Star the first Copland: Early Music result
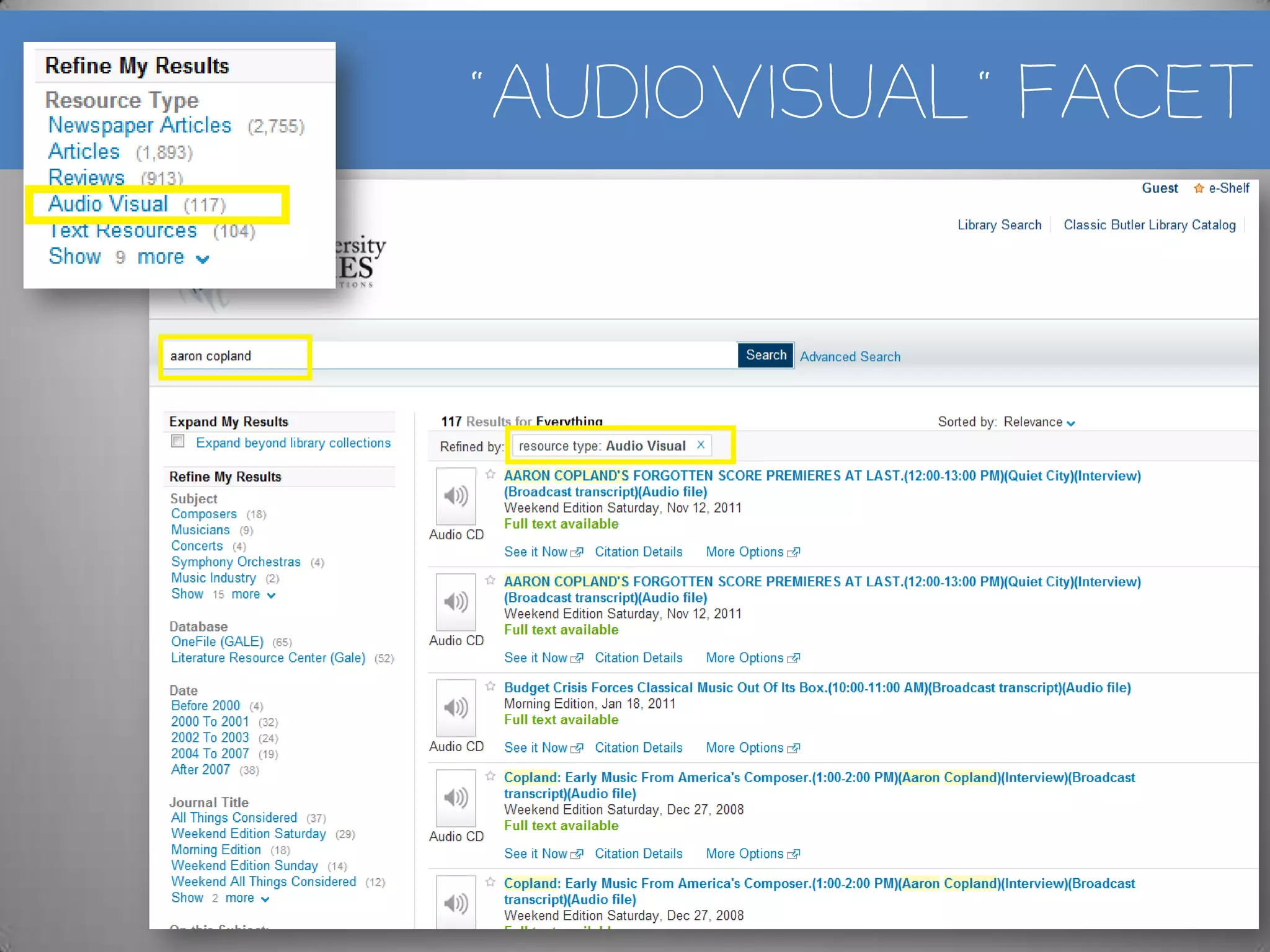1270x952 pixels. point(491,777)
